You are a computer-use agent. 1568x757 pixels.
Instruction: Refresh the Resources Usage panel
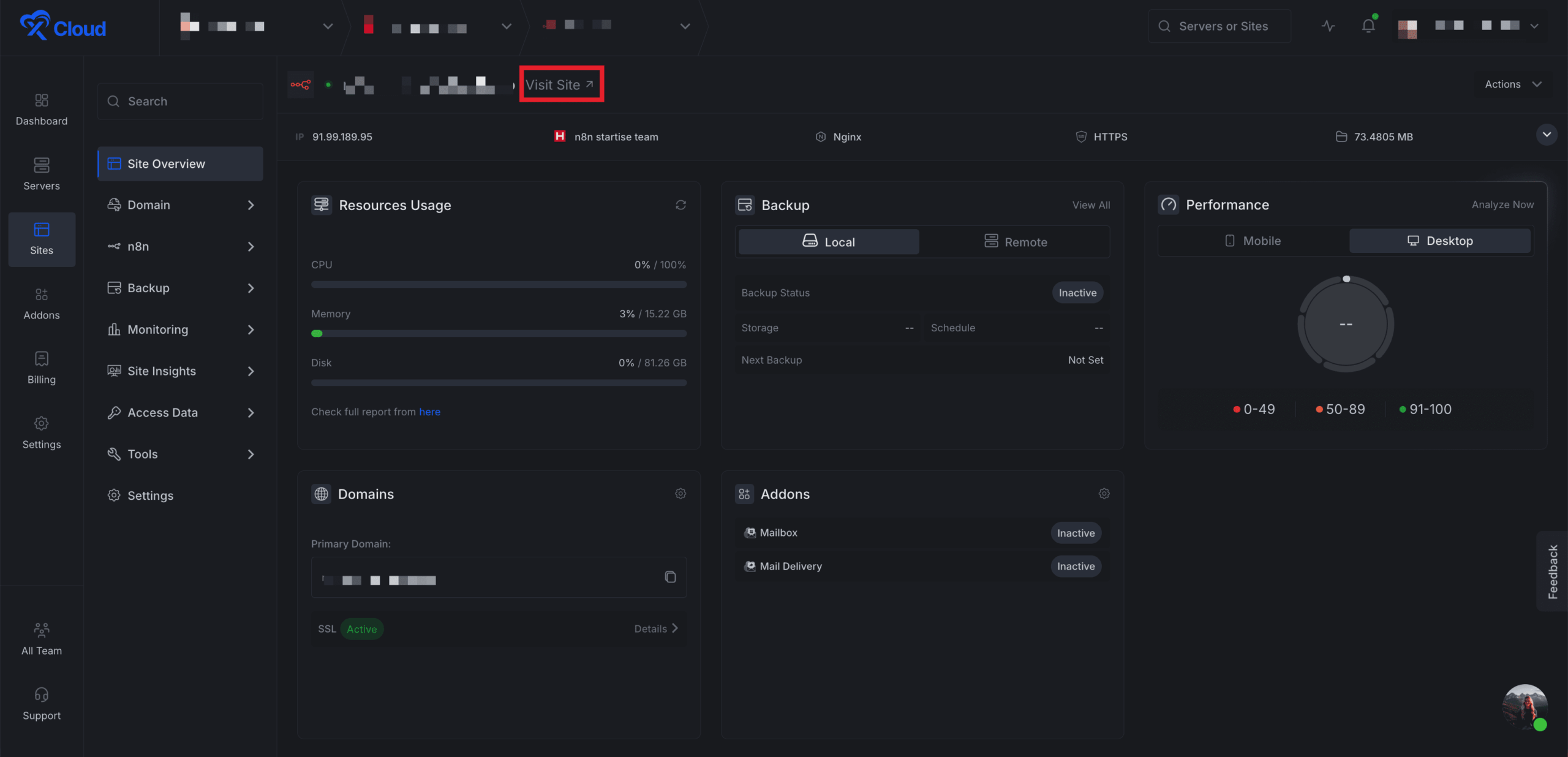680,205
